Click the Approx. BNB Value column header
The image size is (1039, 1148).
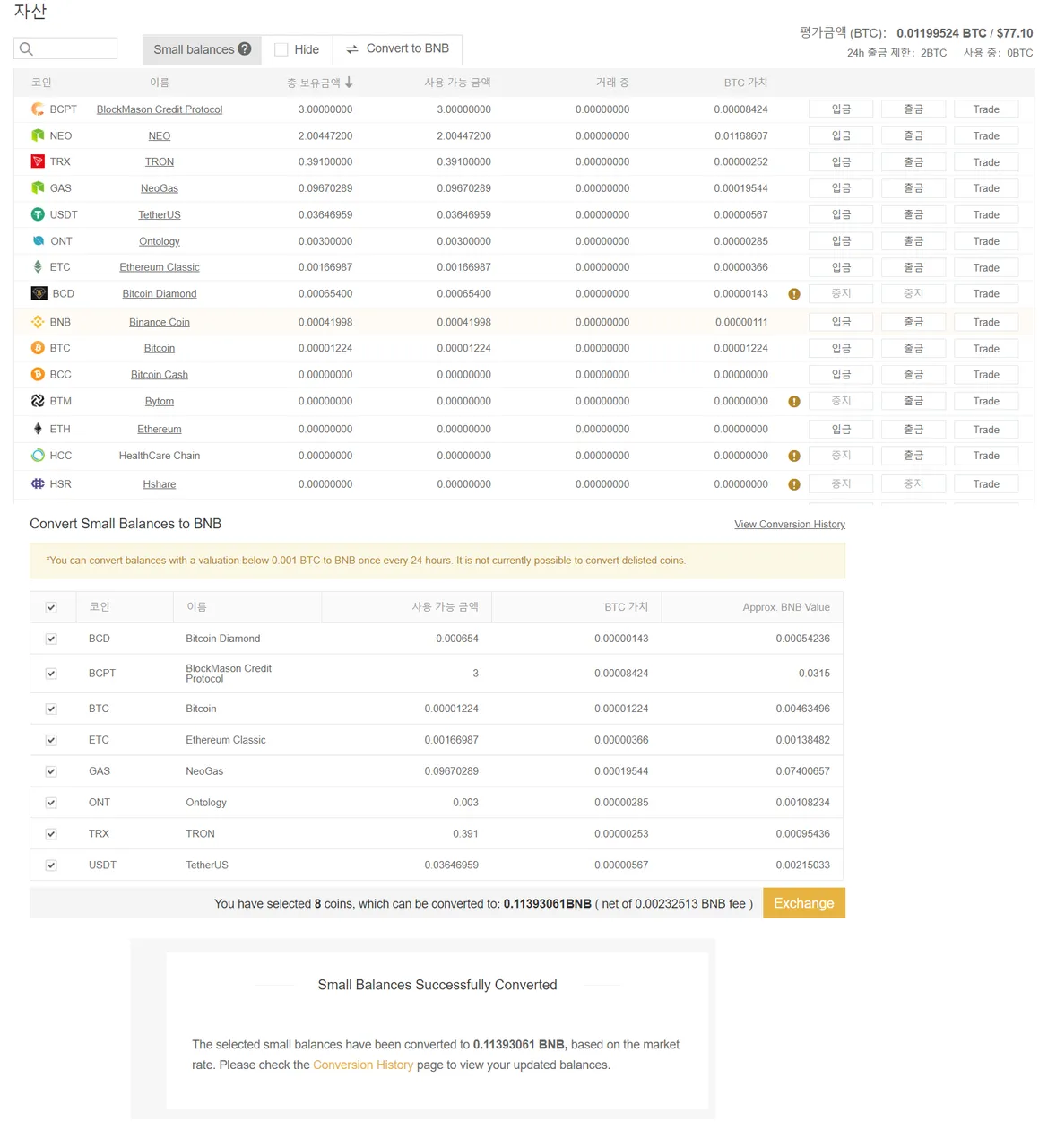(x=786, y=607)
